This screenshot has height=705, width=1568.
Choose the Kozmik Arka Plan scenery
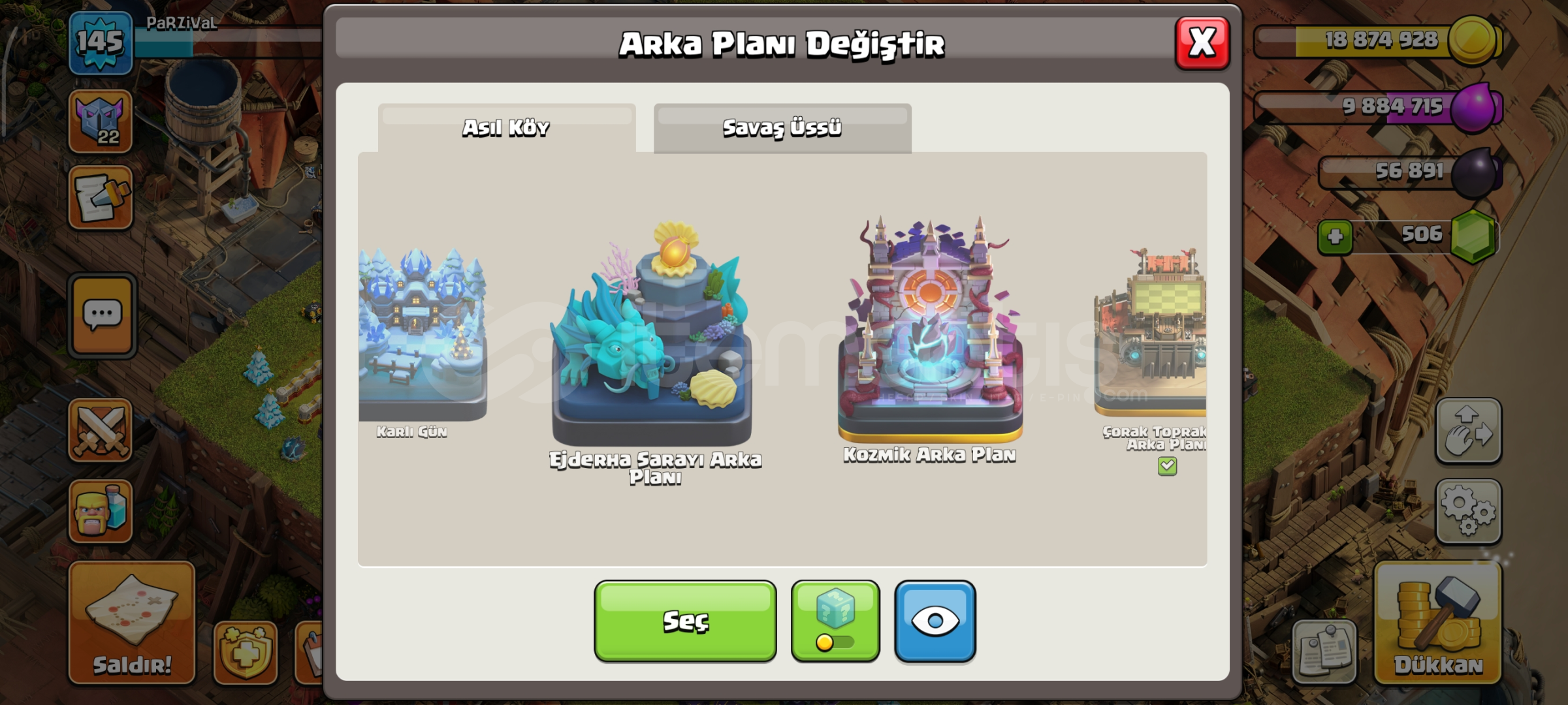pyautogui.click(x=930, y=339)
